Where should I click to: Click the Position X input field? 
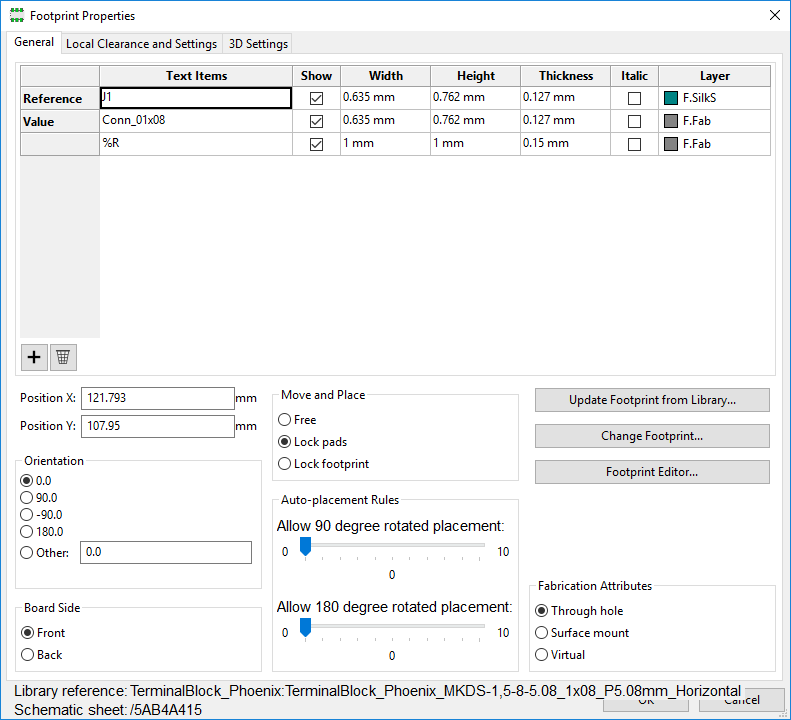point(157,398)
